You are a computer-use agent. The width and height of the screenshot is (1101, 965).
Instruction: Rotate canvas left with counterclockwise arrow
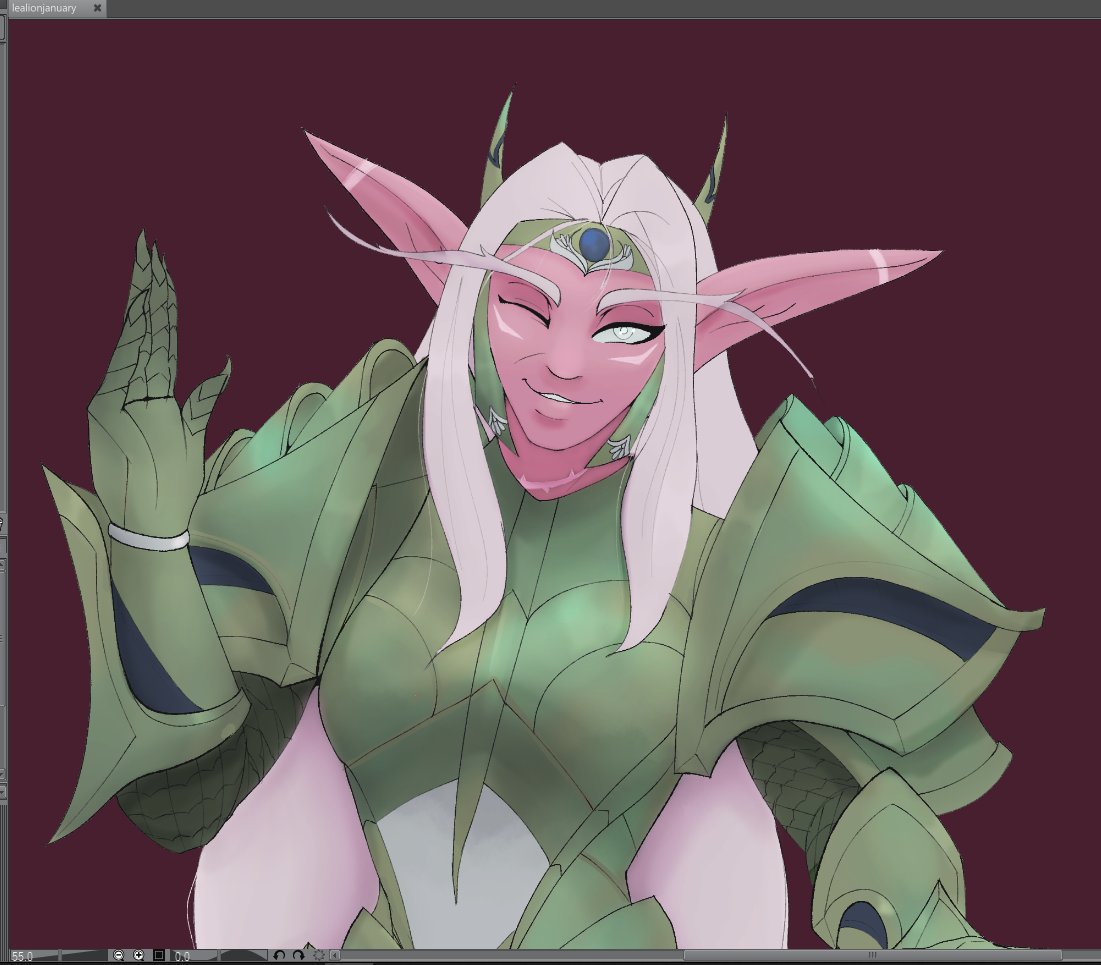[279, 956]
